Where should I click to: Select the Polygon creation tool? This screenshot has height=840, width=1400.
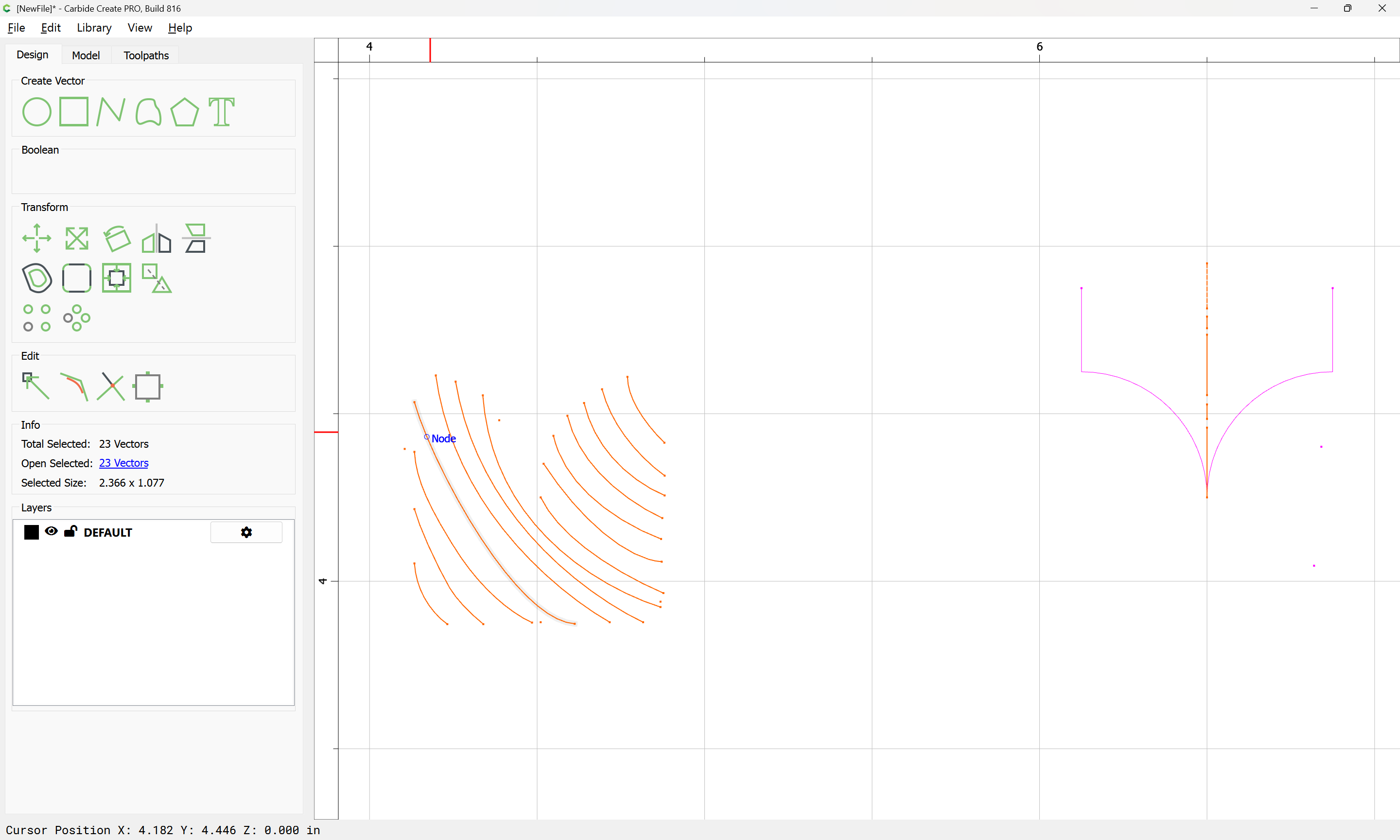(184, 111)
